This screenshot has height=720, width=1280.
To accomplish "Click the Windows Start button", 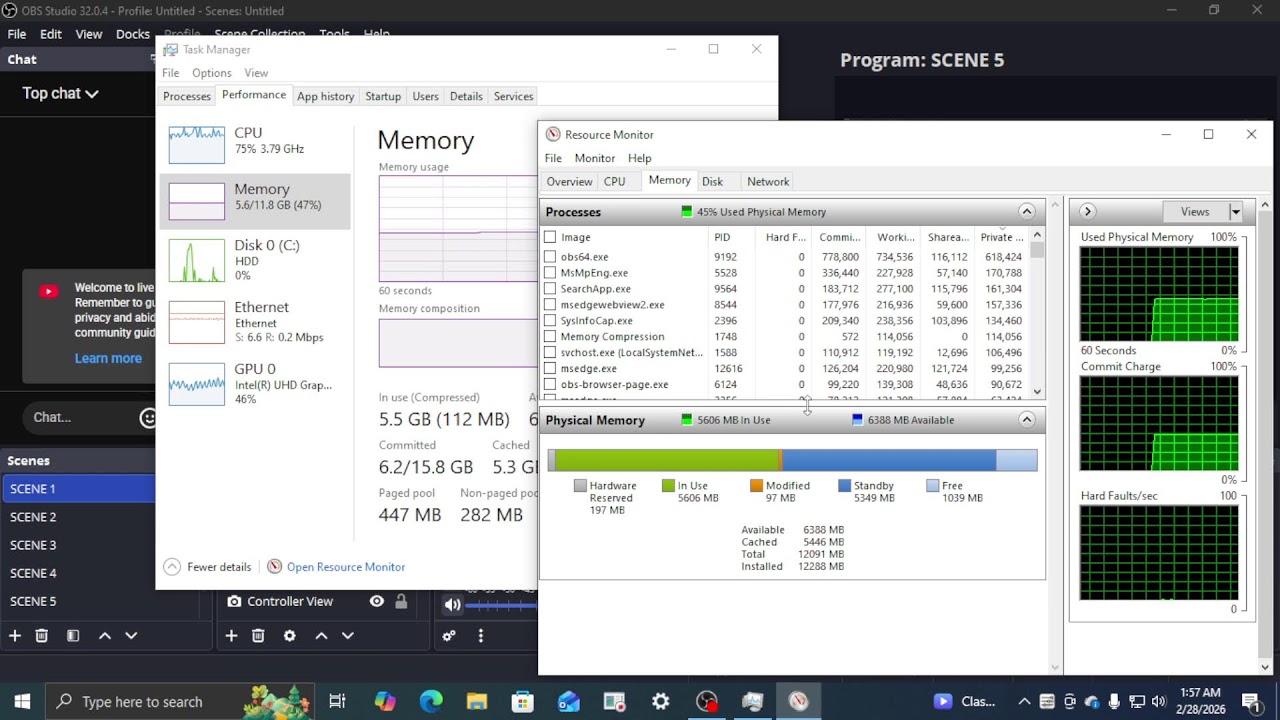I will [22, 702].
